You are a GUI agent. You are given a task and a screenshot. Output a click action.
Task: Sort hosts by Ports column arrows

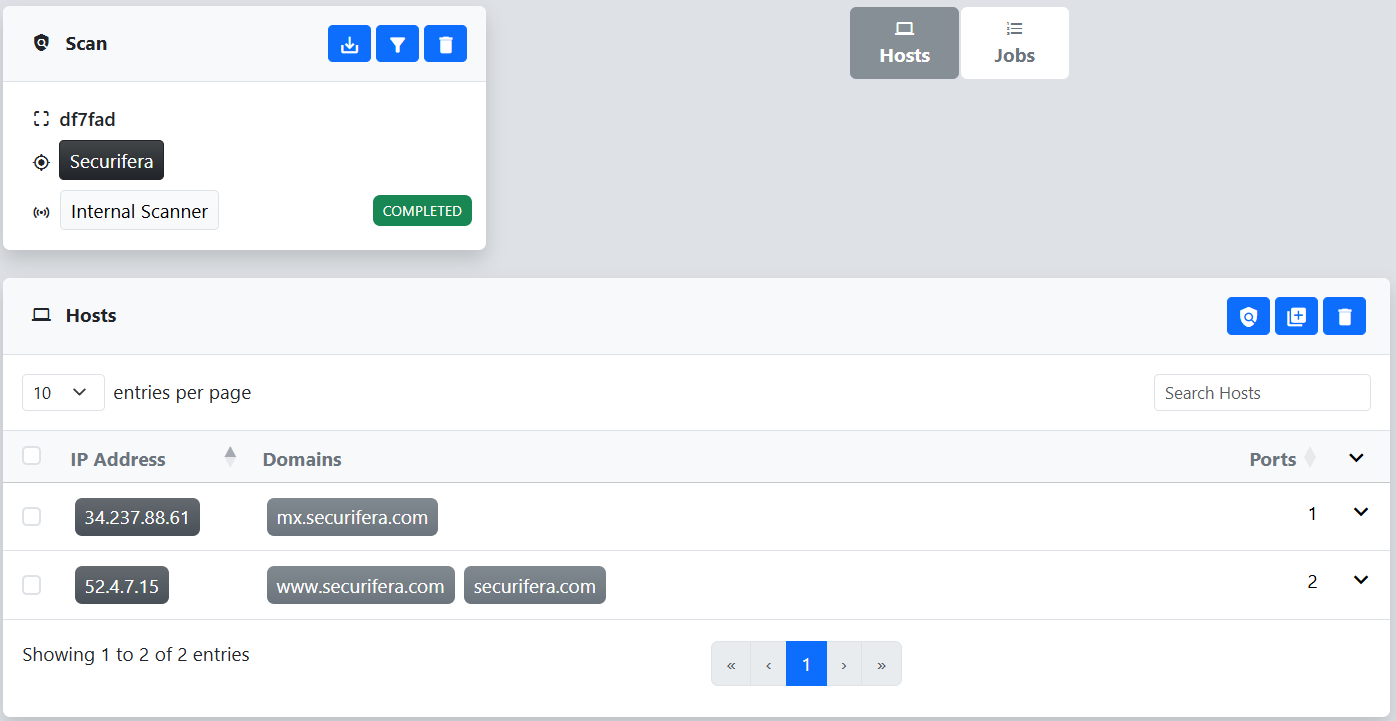[x=1309, y=458]
